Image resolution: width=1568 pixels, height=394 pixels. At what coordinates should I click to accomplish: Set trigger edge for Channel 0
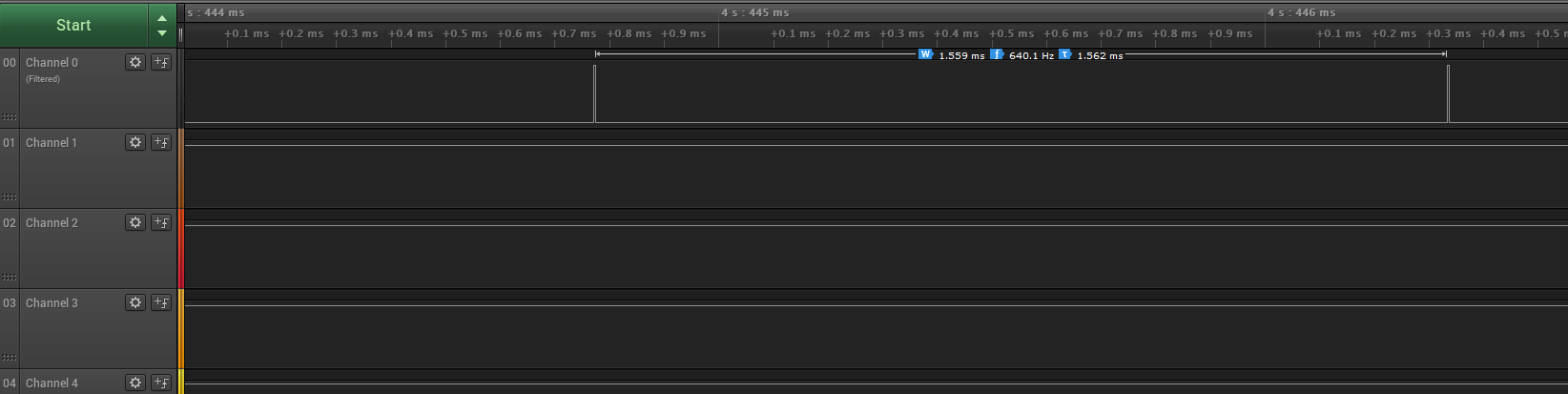161,62
